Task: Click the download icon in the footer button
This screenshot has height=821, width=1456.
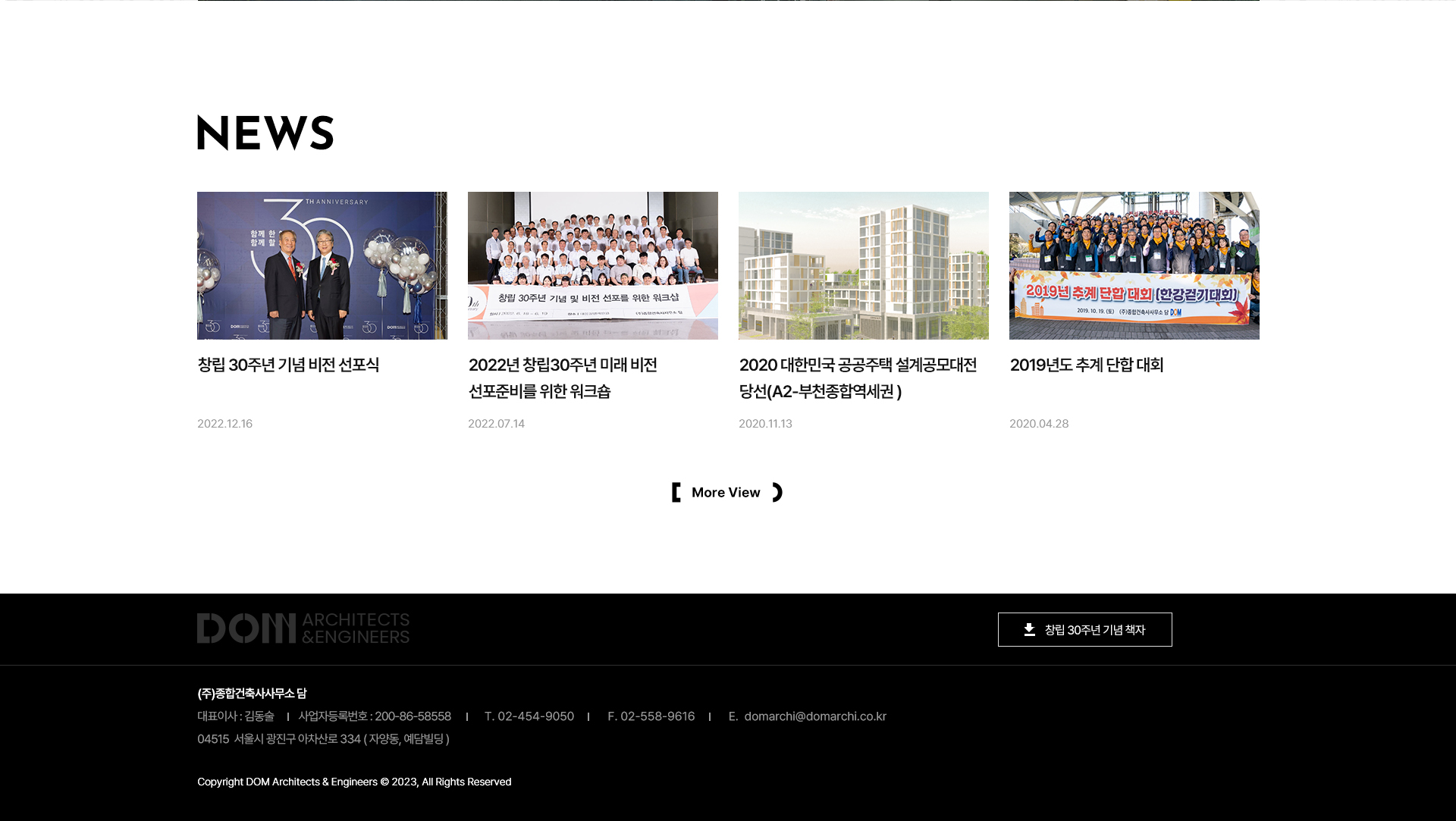Action: pyautogui.click(x=1029, y=630)
